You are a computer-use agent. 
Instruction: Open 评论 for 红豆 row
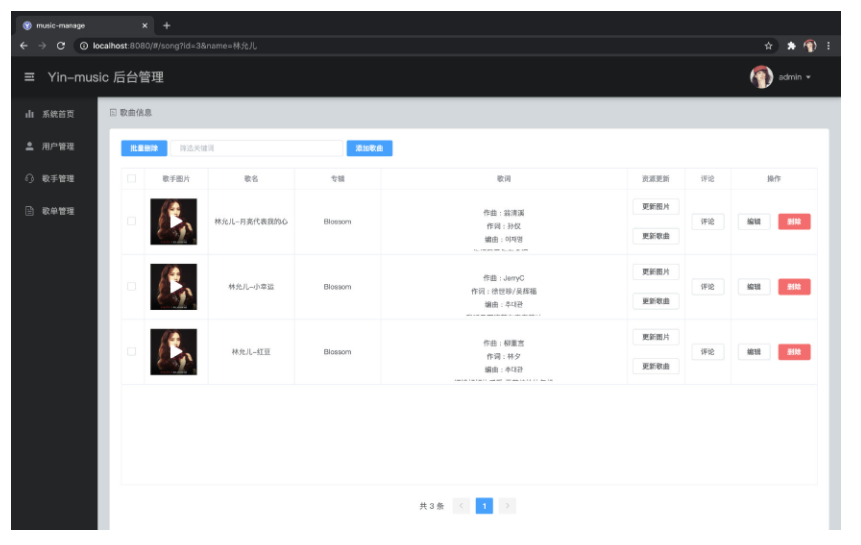tap(707, 352)
